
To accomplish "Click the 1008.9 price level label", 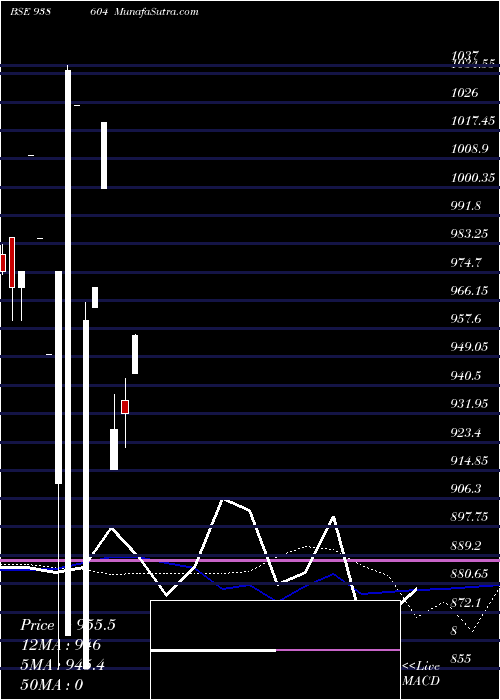I will point(469,149).
